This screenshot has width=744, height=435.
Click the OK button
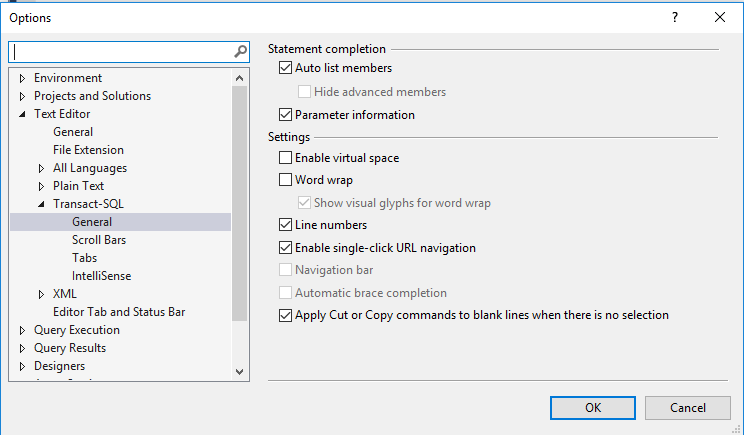(x=593, y=408)
